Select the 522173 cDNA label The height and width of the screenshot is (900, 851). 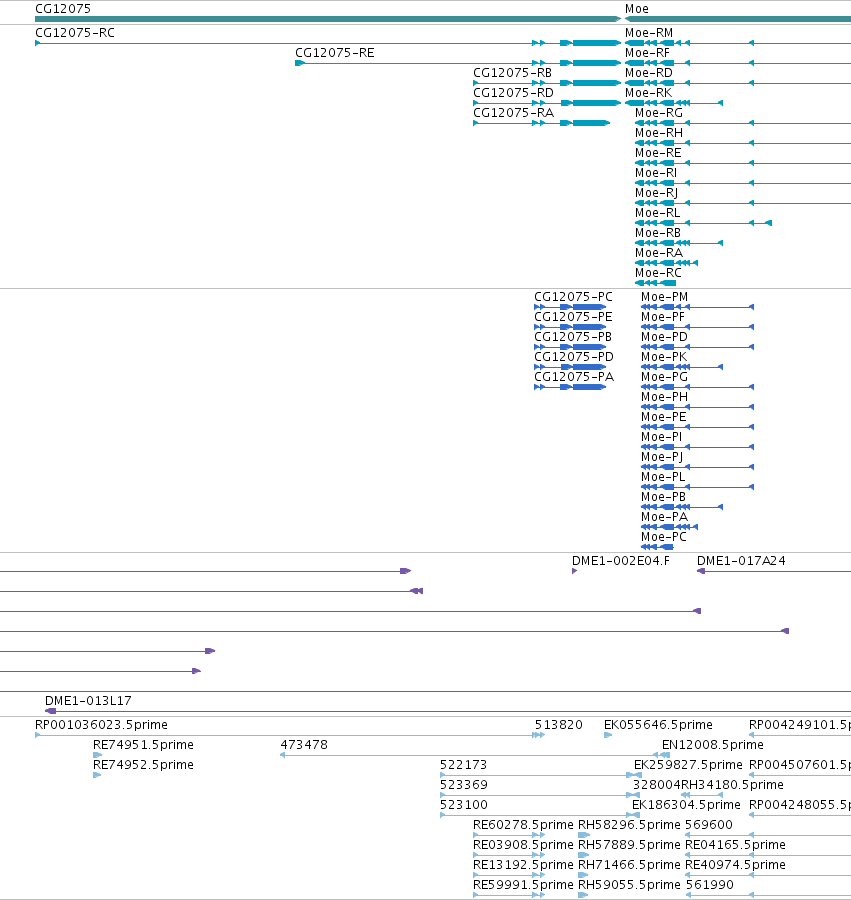click(463, 765)
